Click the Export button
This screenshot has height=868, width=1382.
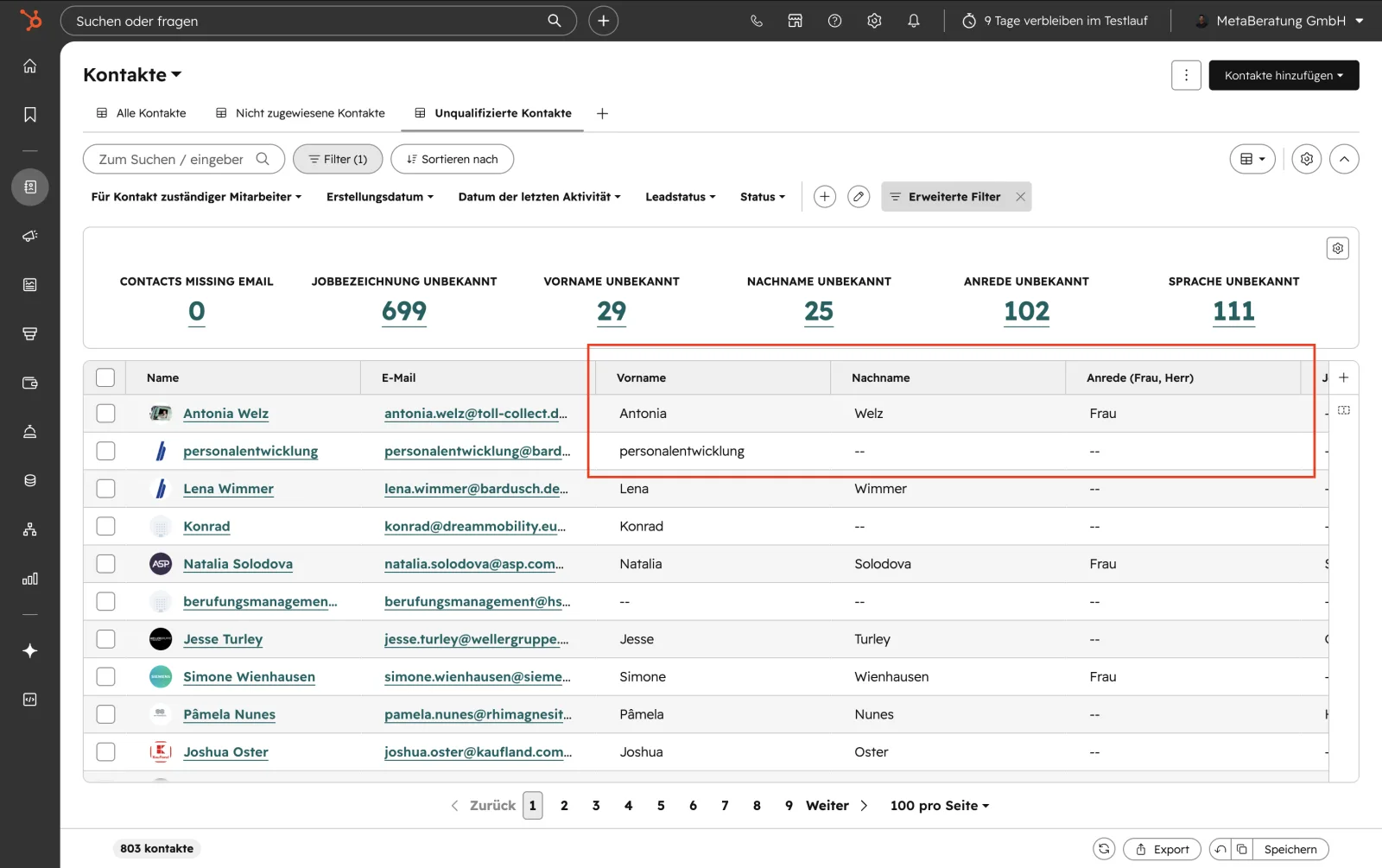(1162, 849)
